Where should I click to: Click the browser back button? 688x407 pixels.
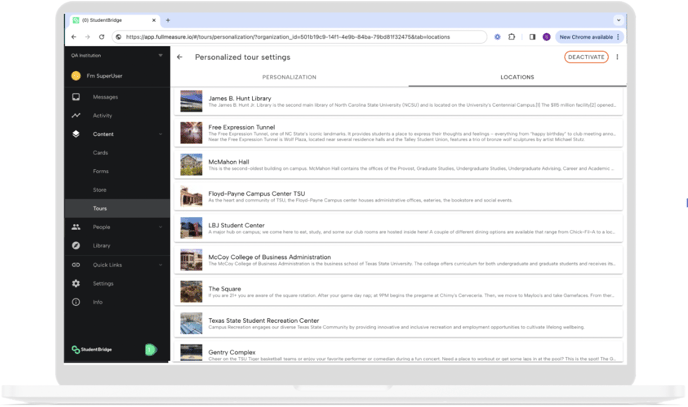(x=74, y=37)
